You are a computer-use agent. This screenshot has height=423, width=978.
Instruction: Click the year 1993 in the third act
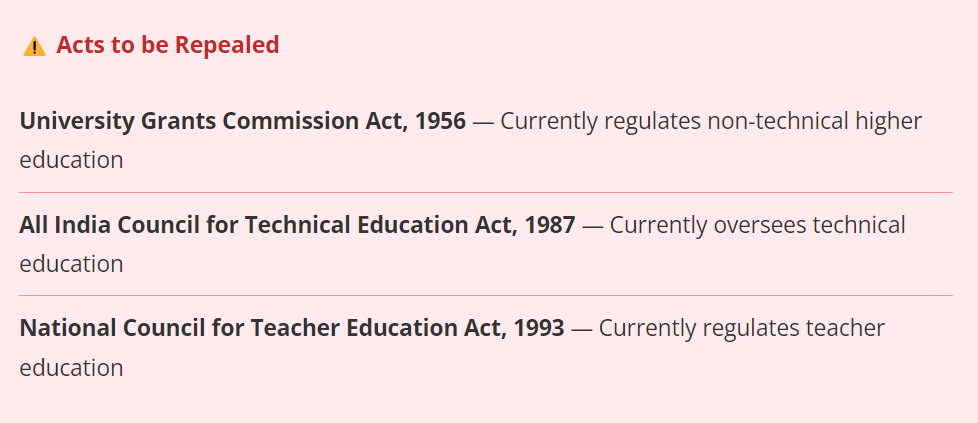point(539,328)
